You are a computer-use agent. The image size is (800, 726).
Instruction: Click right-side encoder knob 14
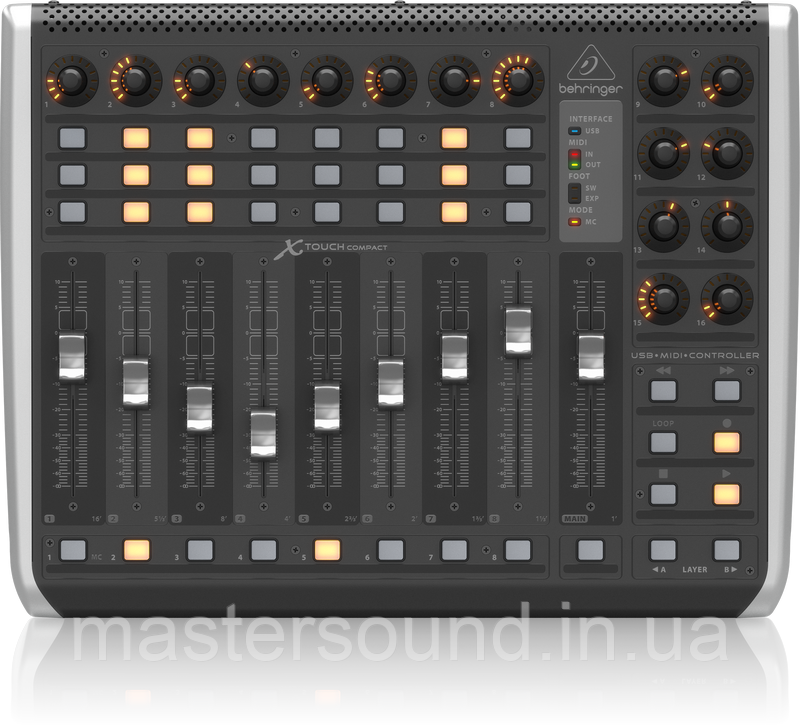[727, 226]
